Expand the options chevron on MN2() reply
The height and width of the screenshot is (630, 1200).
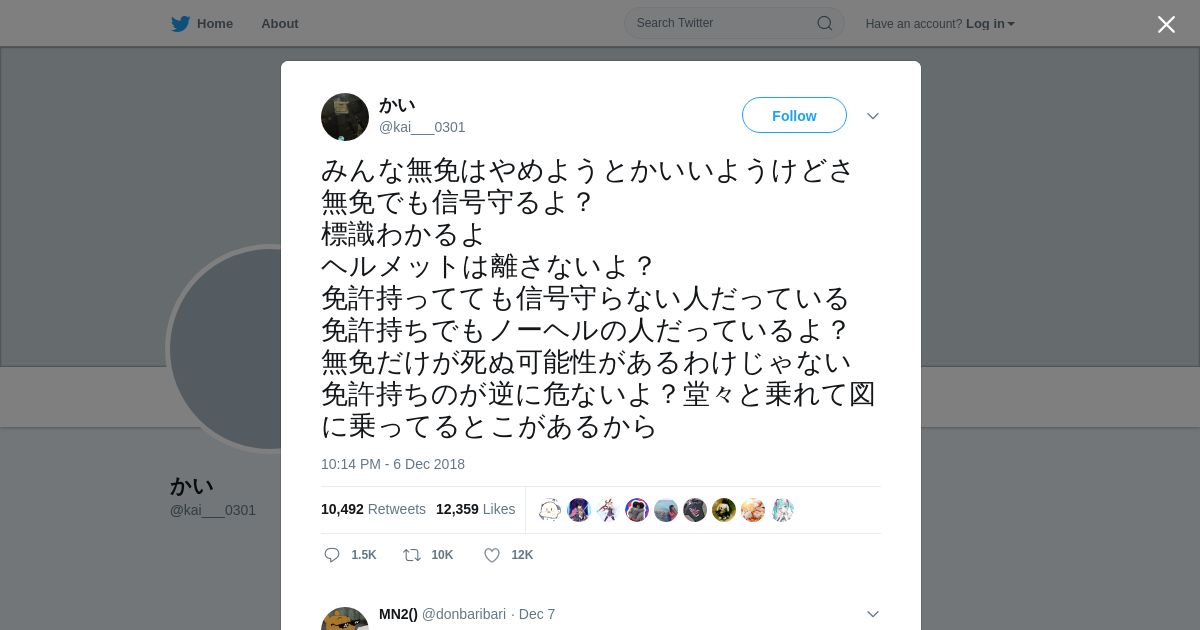point(873,614)
